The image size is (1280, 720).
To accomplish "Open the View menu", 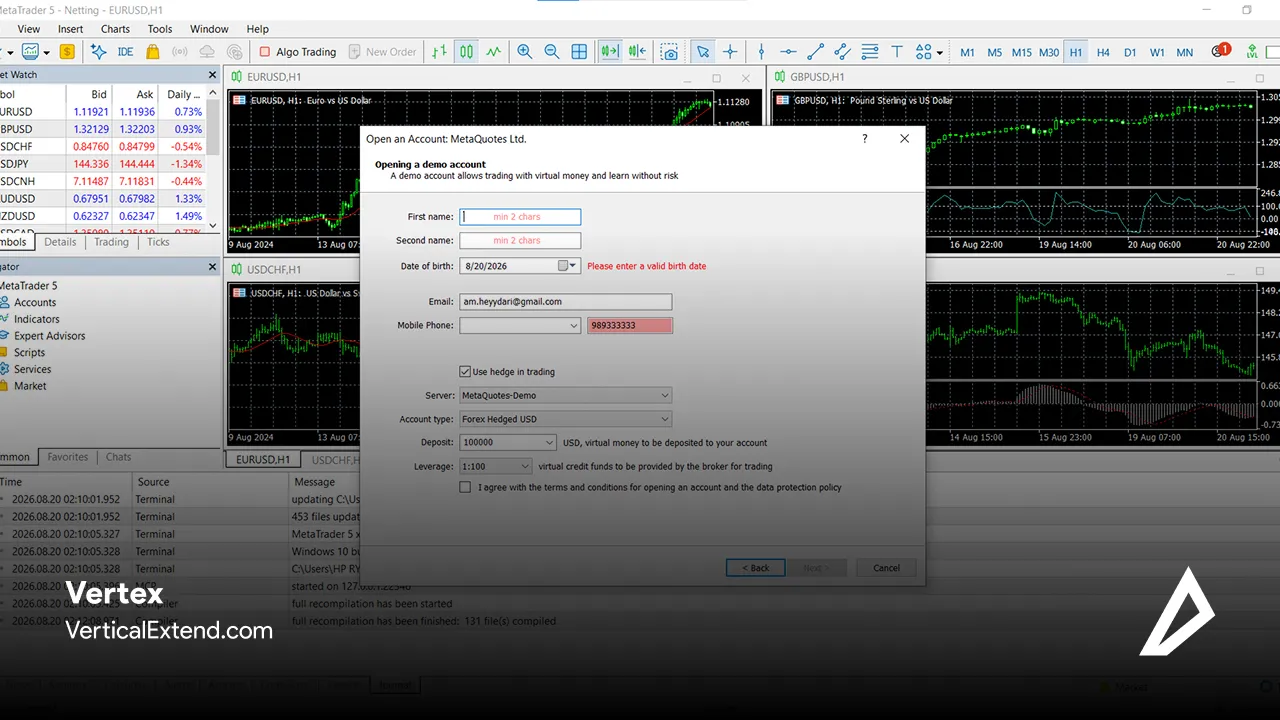I will tap(29, 29).
